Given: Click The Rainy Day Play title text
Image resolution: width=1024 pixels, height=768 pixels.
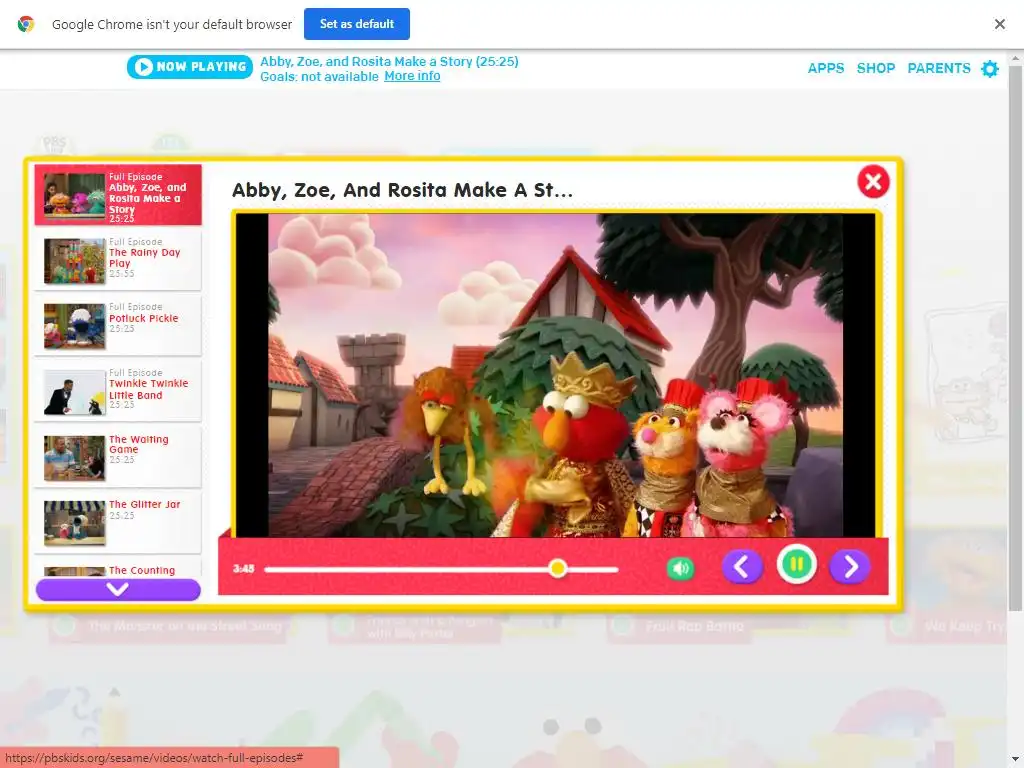Looking at the screenshot, I should [144, 258].
